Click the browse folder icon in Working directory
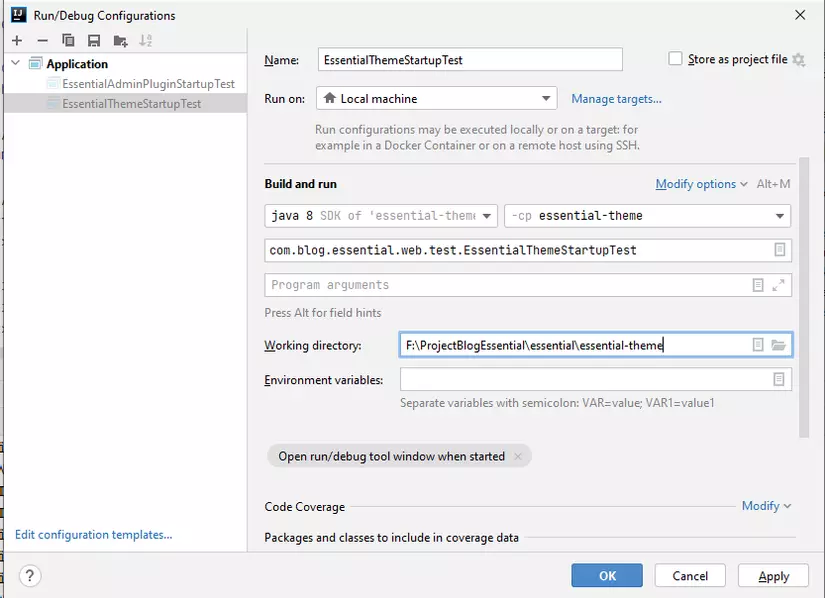 point(778,345)
